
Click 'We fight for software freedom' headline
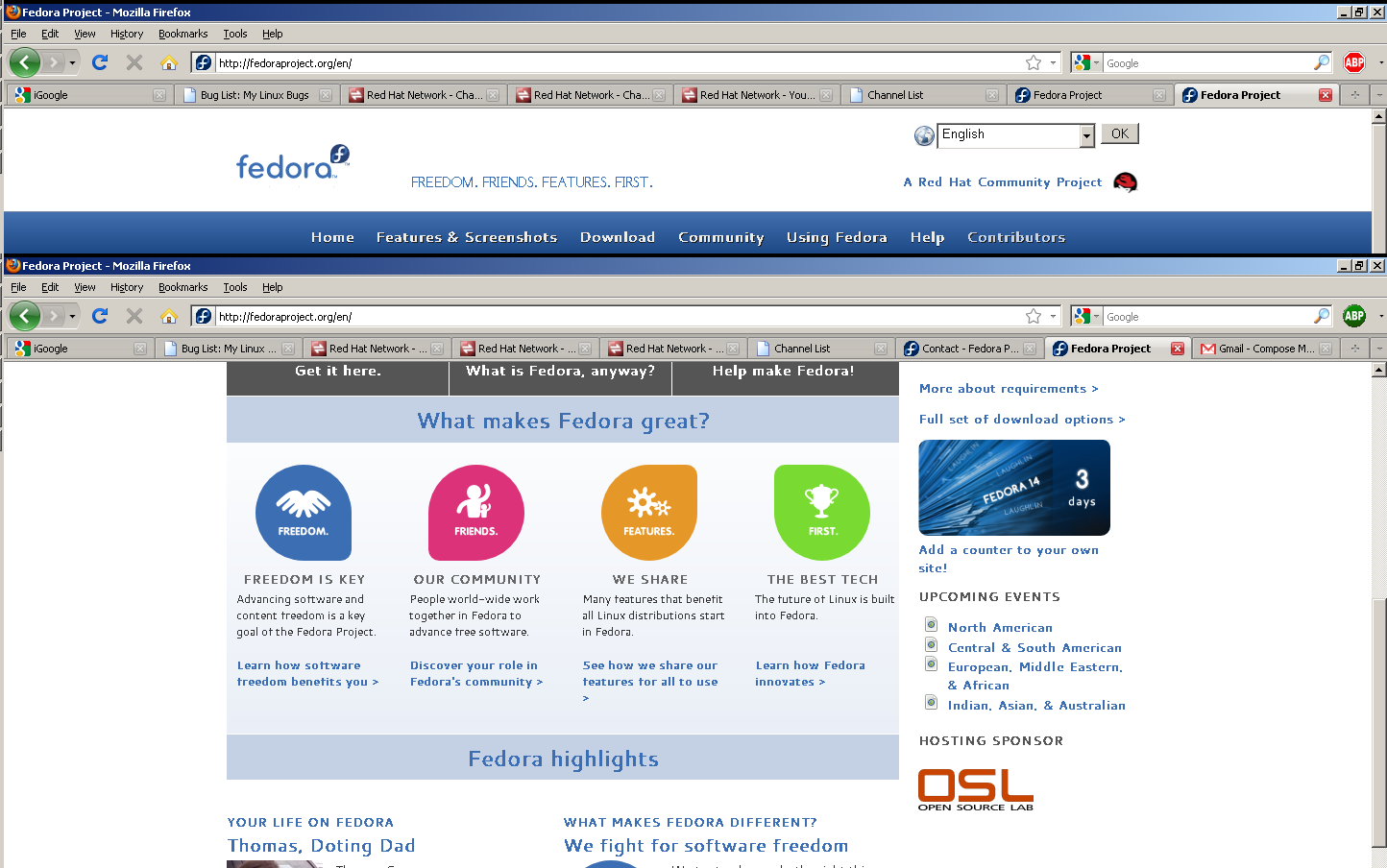(706, 846)
